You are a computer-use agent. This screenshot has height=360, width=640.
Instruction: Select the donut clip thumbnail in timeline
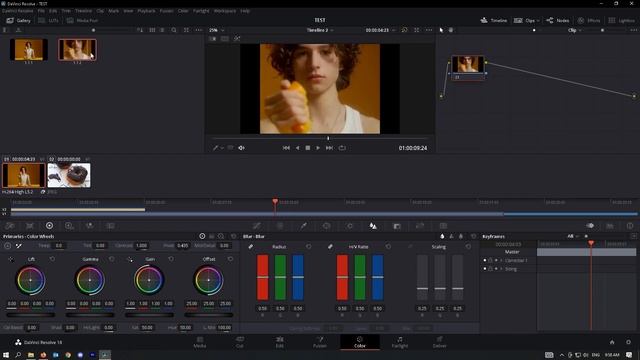tap(69, 175)
